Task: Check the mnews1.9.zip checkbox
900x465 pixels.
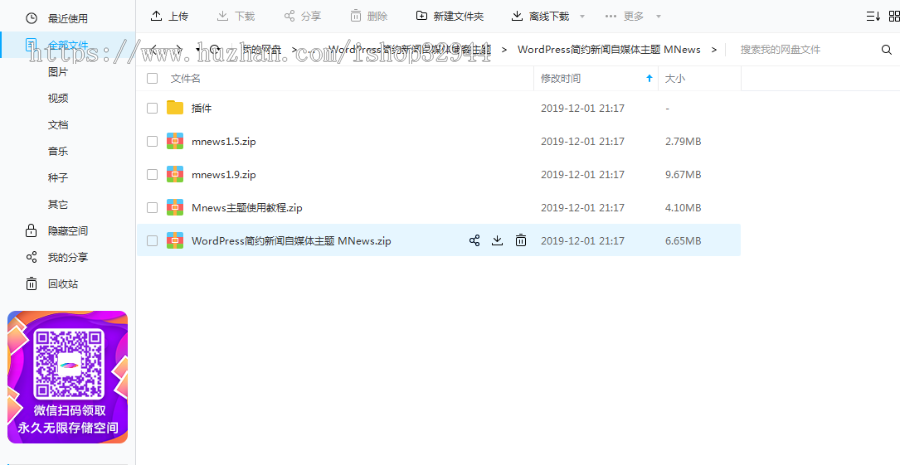Action: (x=152, y=175)
